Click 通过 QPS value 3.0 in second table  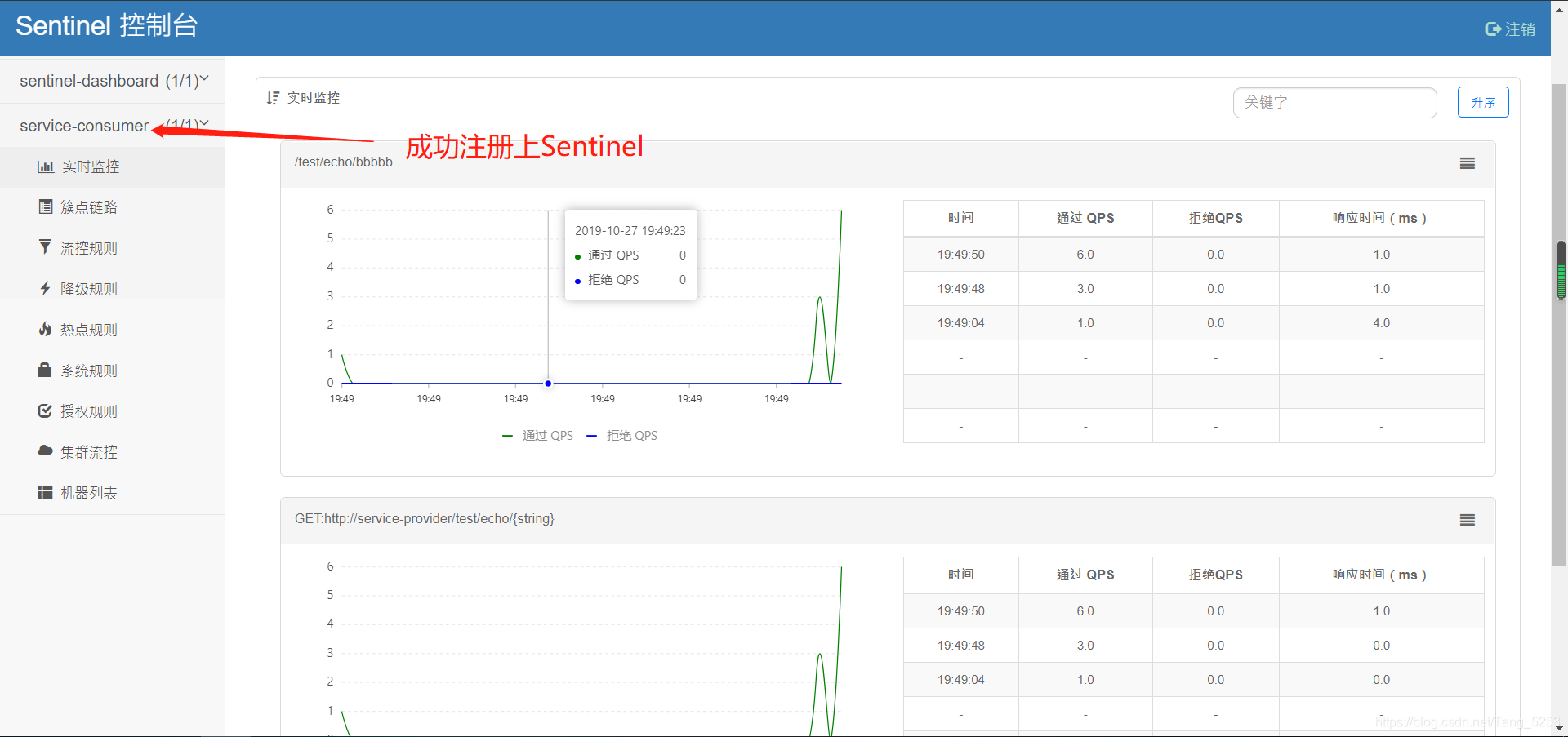[x=1085, y=646]
